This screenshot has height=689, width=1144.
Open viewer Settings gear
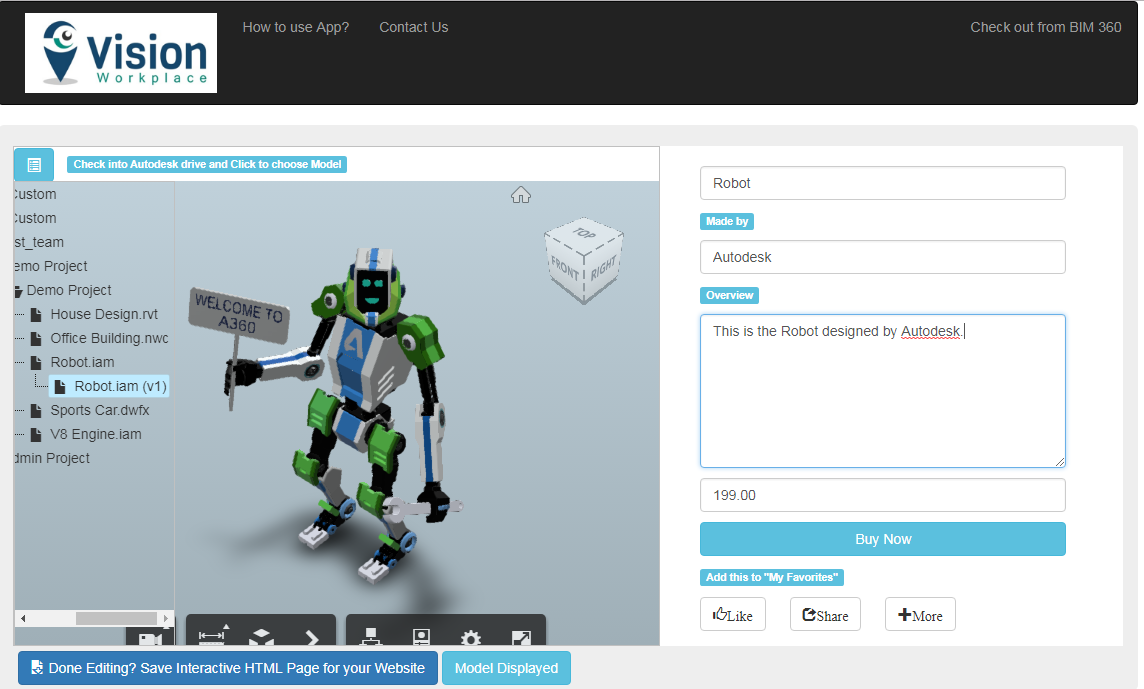click(x=471, y=638)
